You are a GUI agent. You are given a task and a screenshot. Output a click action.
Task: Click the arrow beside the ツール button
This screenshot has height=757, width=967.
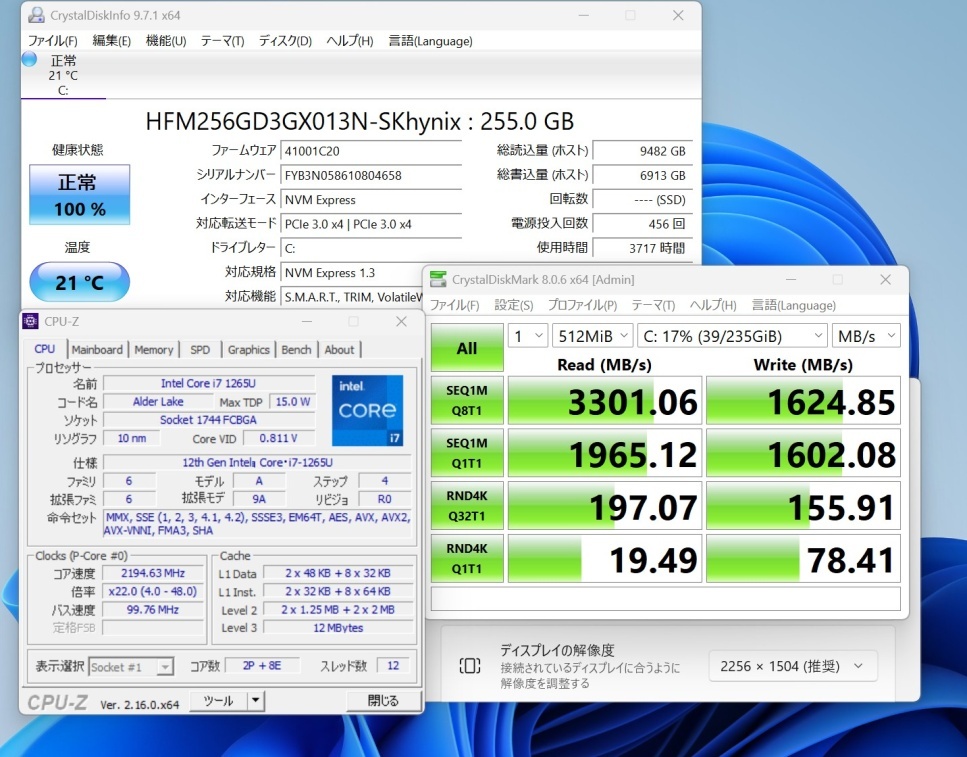(256, 701)
